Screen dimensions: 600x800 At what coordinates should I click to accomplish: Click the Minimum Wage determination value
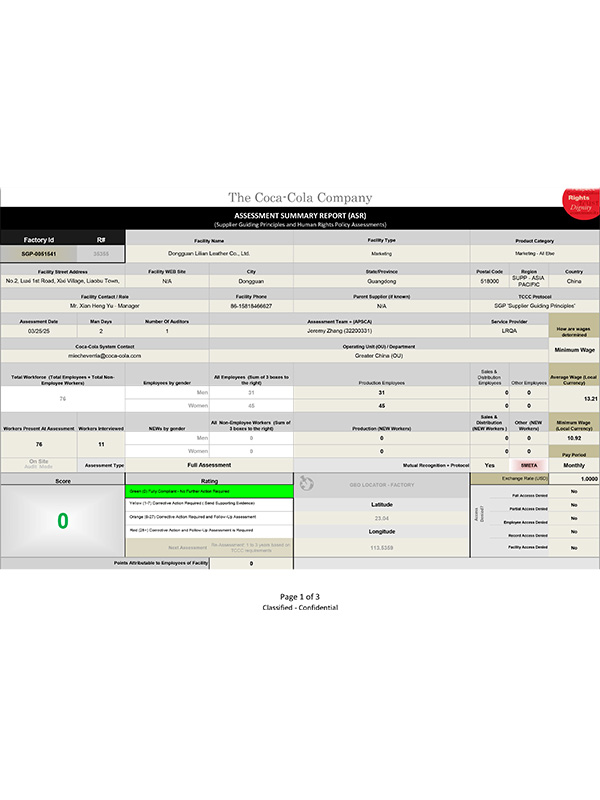pos(574,350)
